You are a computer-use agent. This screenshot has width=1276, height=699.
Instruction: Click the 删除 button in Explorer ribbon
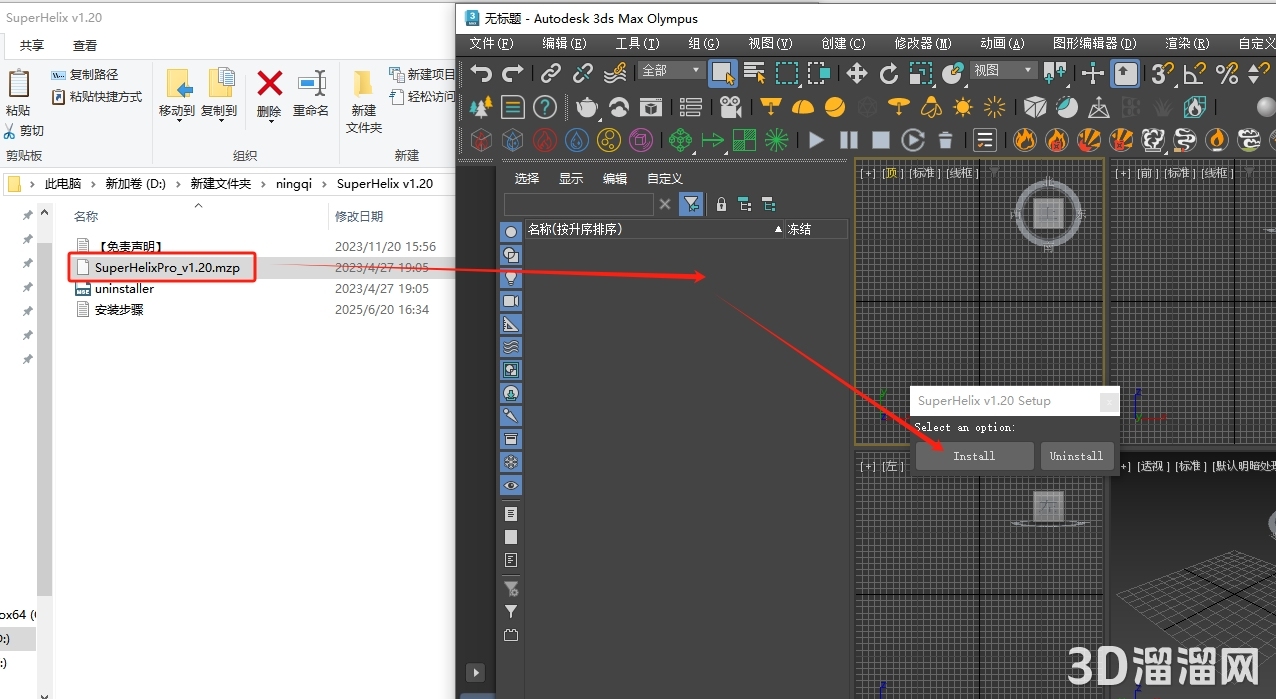(269, 94)
